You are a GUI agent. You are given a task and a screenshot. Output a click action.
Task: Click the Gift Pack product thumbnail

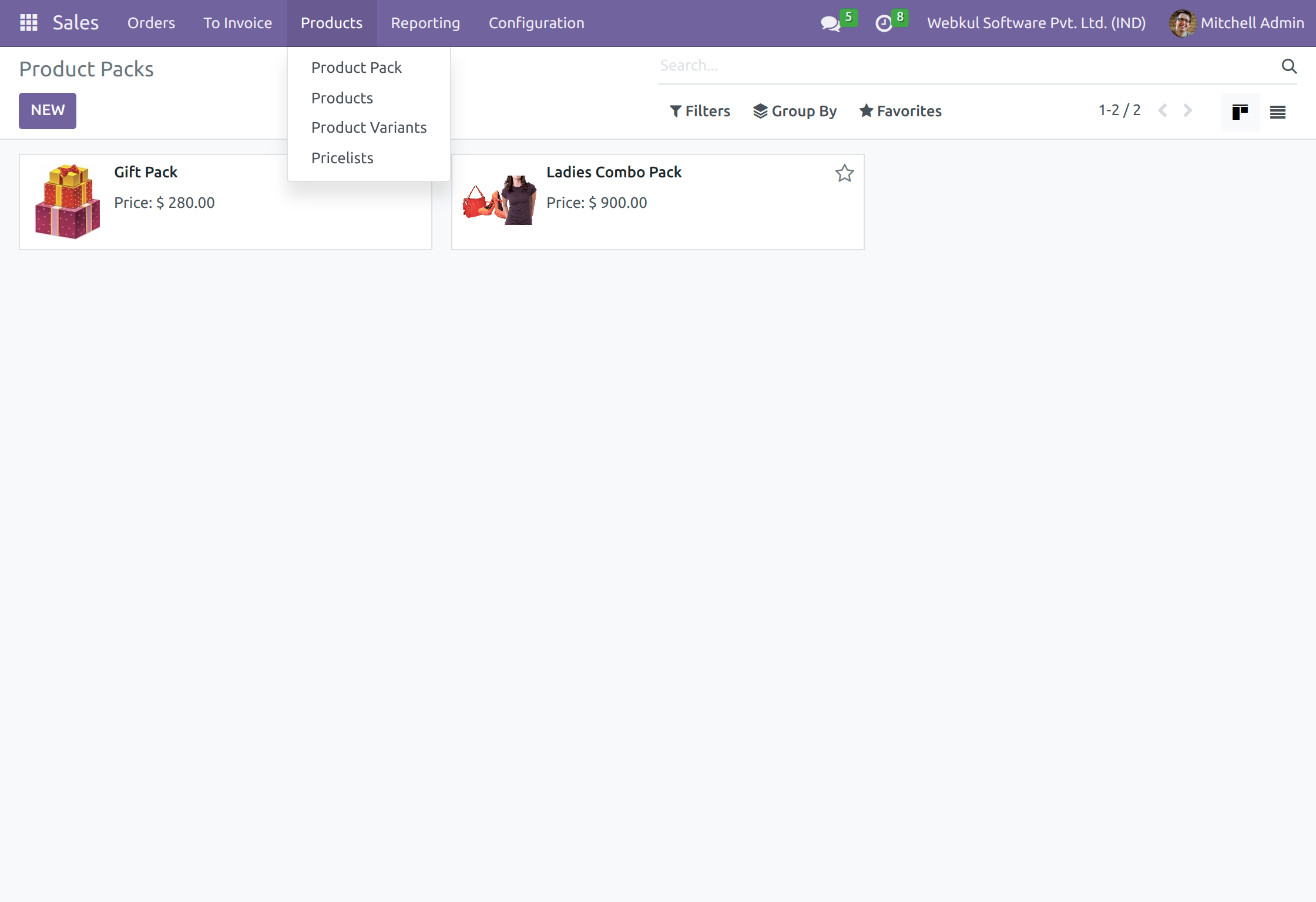67,201
